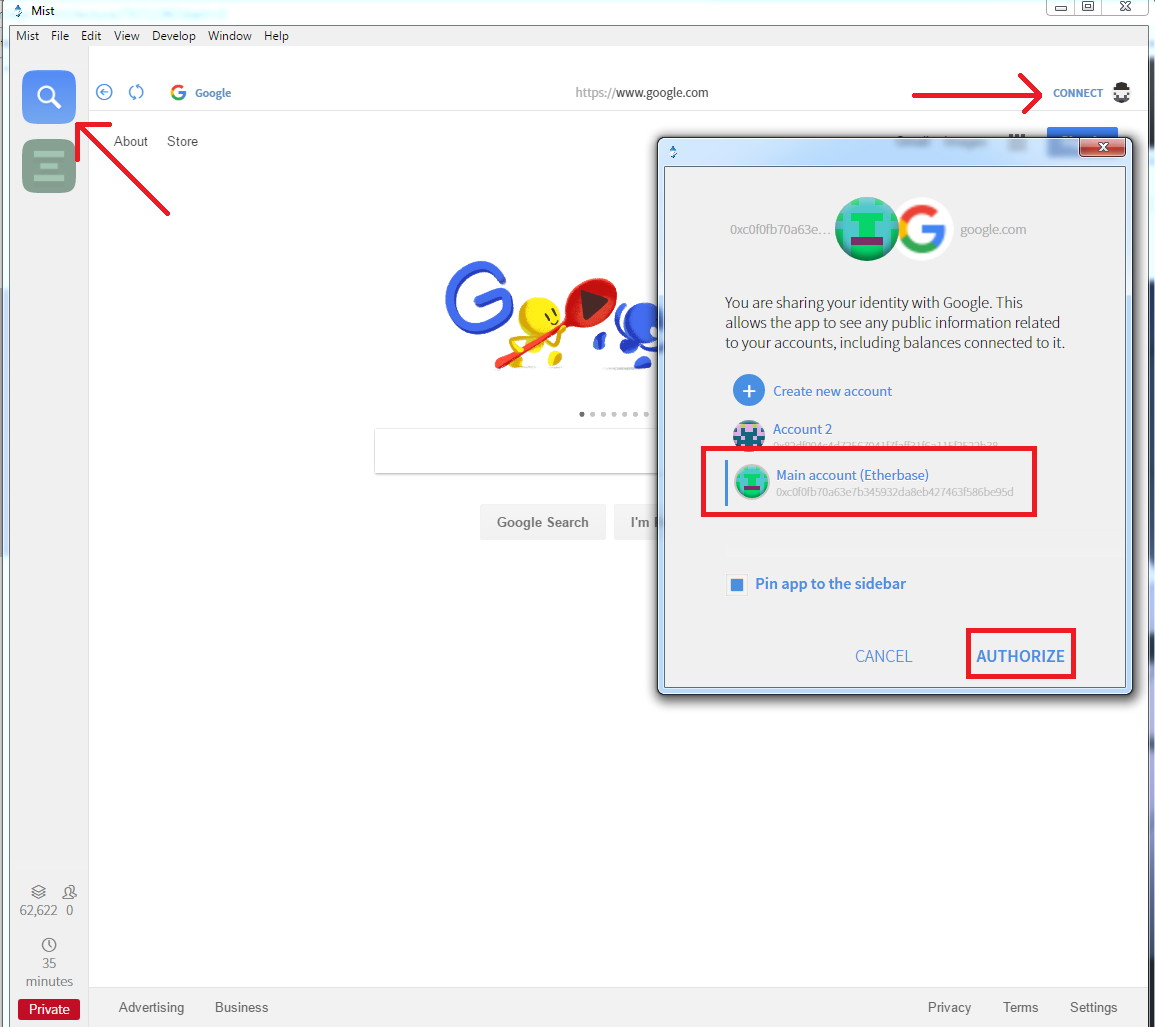The height and width of the screenshot is (1027, 1155).
Task: Open the About link
Action: click(130, 141)
